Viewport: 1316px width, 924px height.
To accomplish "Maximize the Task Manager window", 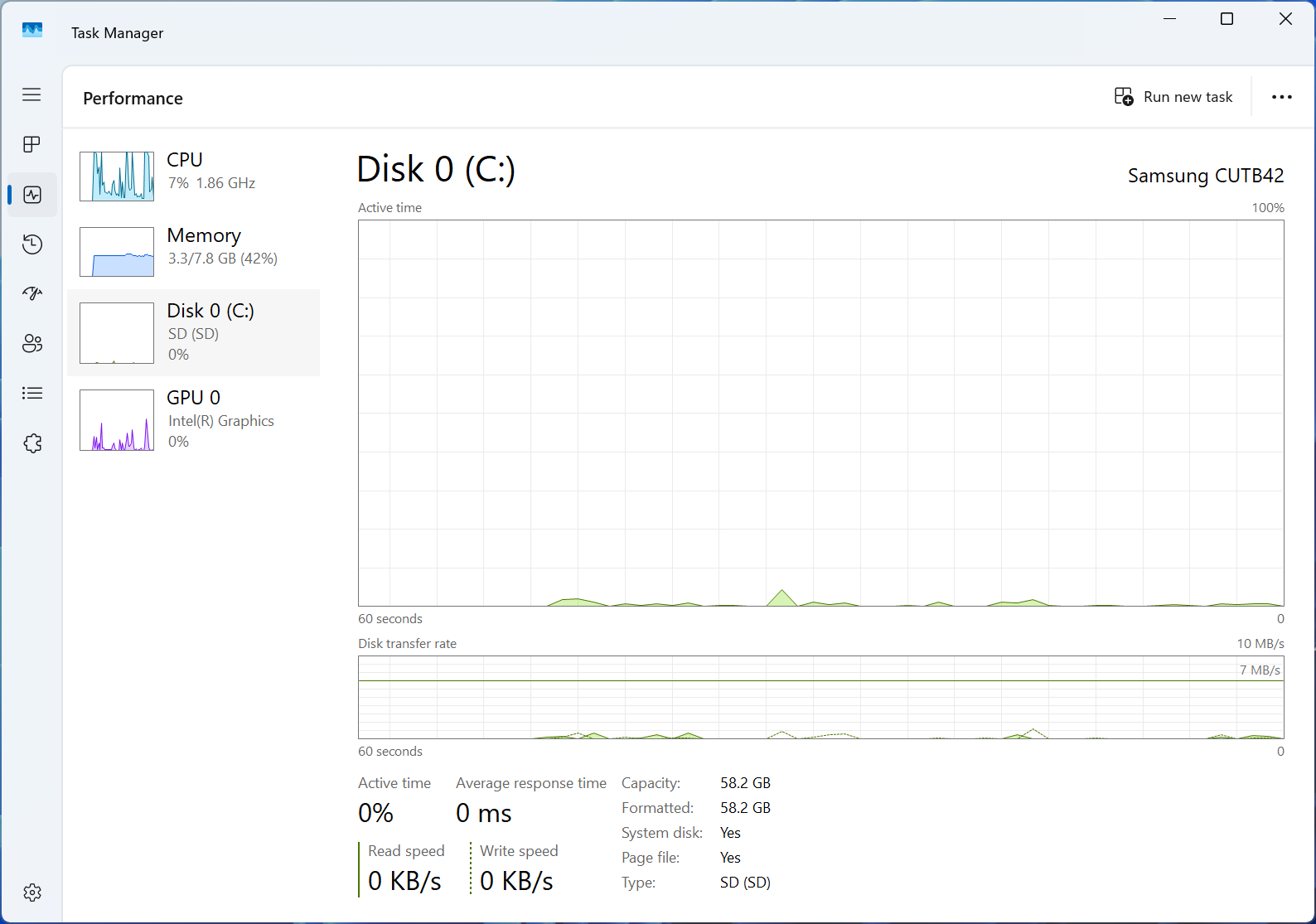I will (x=1226, y=19).
